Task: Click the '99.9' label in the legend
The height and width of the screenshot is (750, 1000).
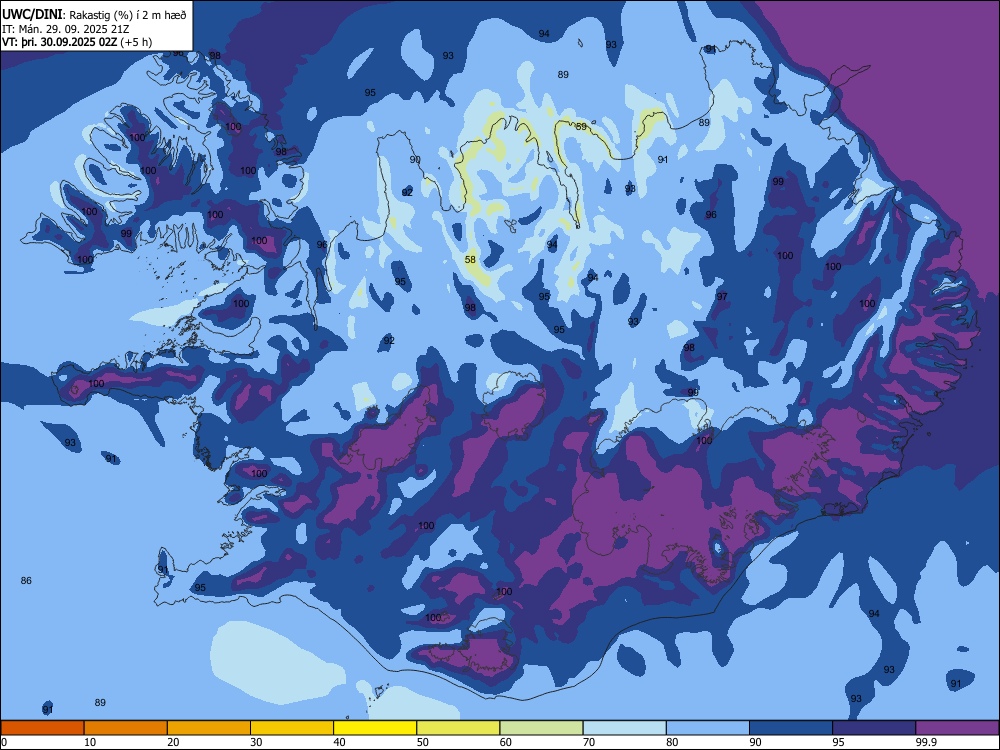Action: pos(927,742)
